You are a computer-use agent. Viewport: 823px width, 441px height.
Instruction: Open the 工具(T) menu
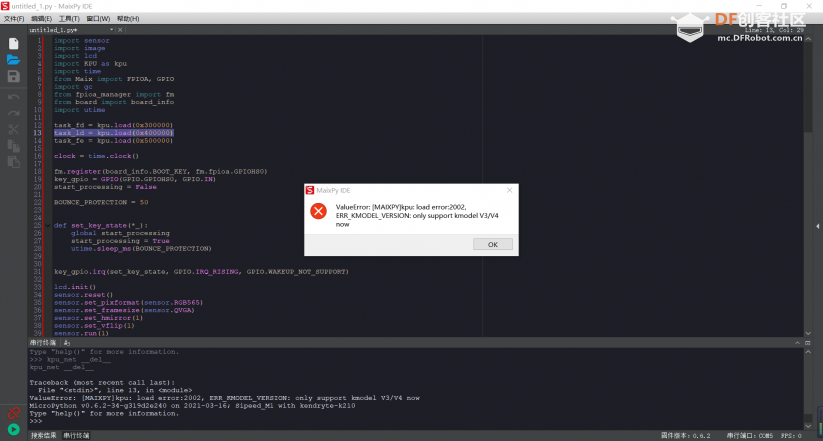[x=69, y=19]
